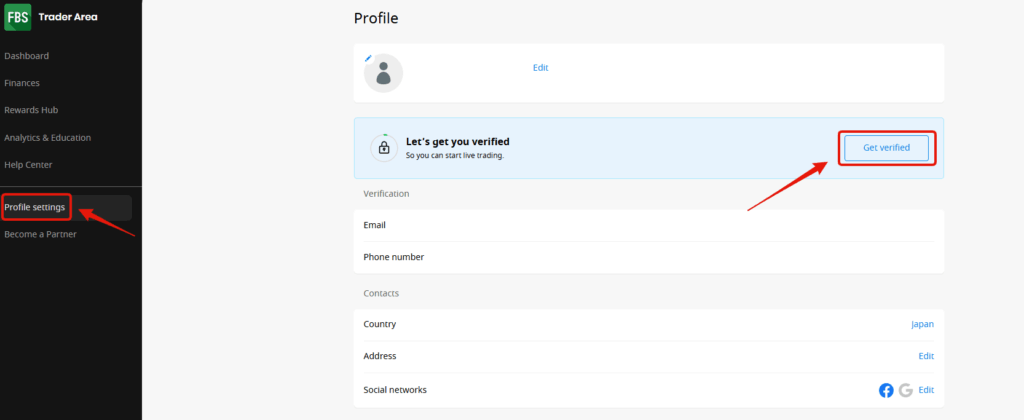This screenshot has width=1024, height=420.
Task: Click the lock icon in the verification banner
Action: [383, 148]
